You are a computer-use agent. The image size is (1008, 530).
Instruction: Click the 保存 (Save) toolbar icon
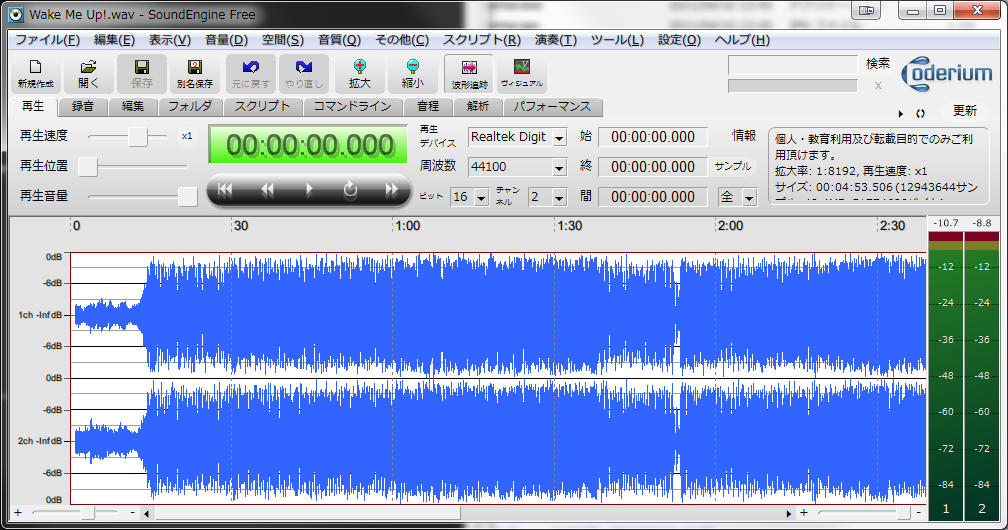[x=141, y=73]
